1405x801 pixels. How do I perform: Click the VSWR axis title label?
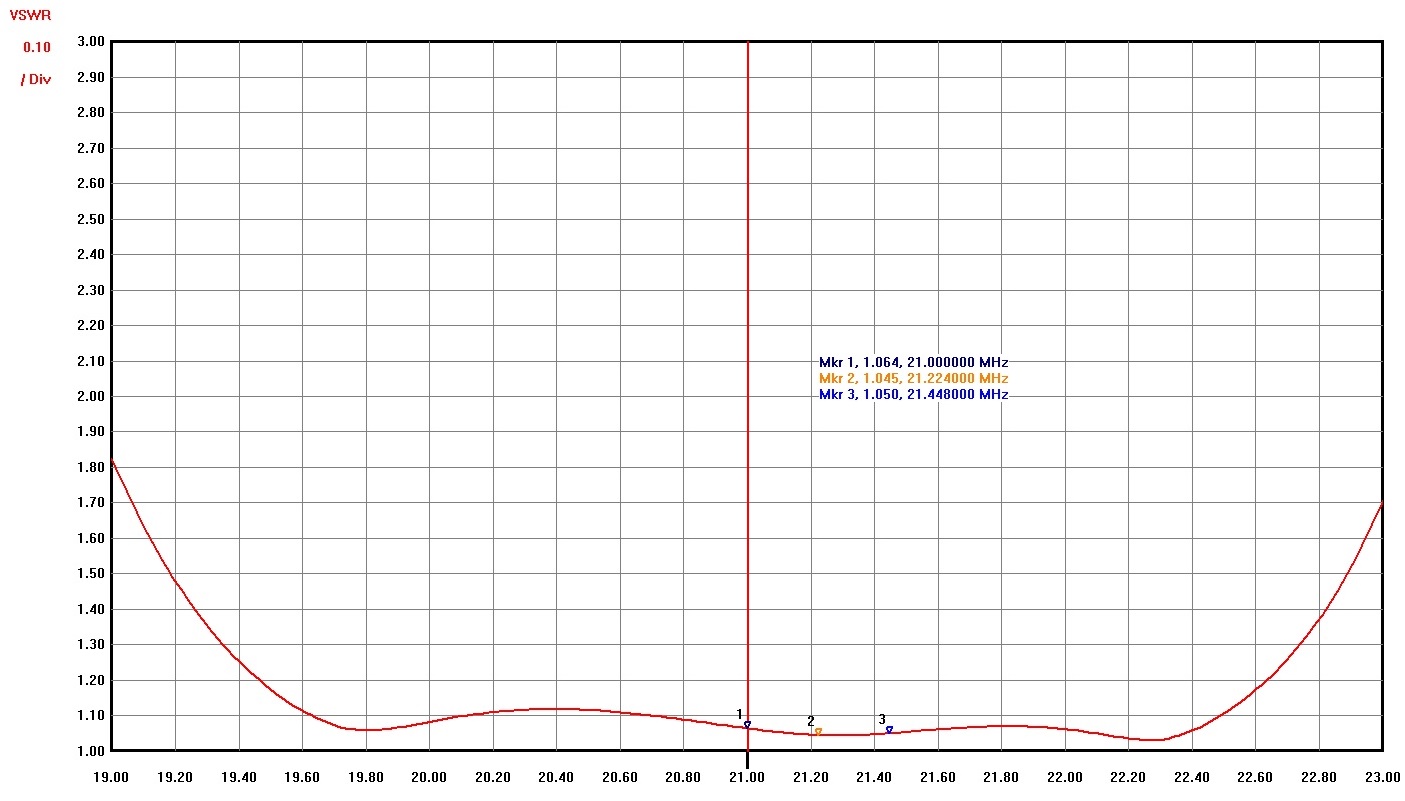click(x=30, y=16)
